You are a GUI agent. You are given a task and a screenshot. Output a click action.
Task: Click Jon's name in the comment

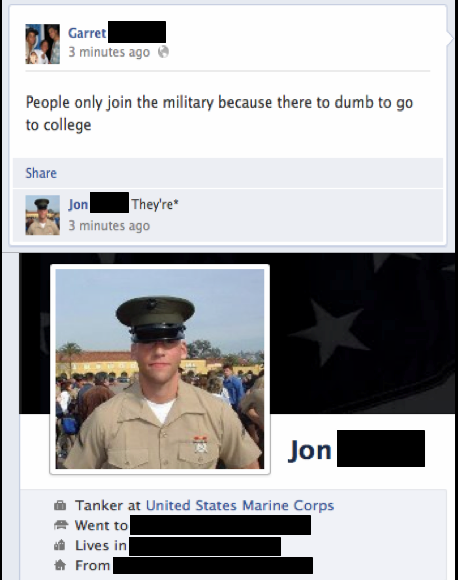pos(78,204)
